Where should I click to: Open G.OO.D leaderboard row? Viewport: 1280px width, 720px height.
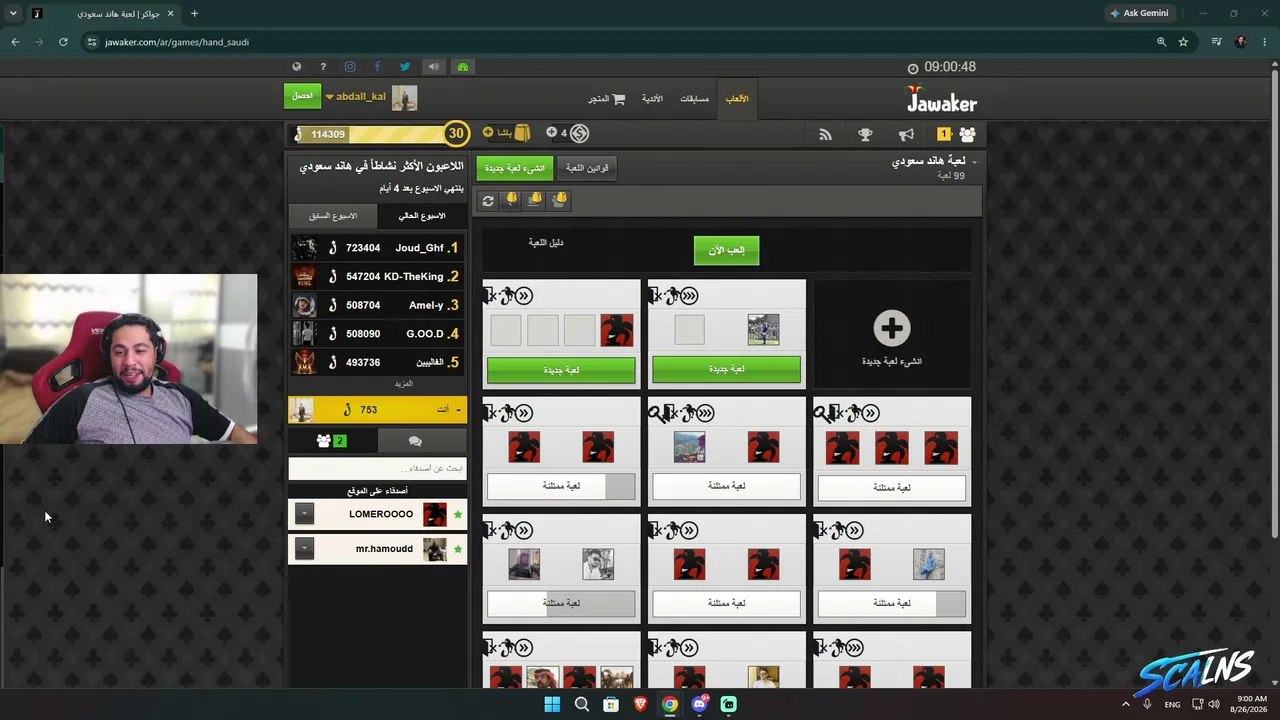tap(377, 334)
